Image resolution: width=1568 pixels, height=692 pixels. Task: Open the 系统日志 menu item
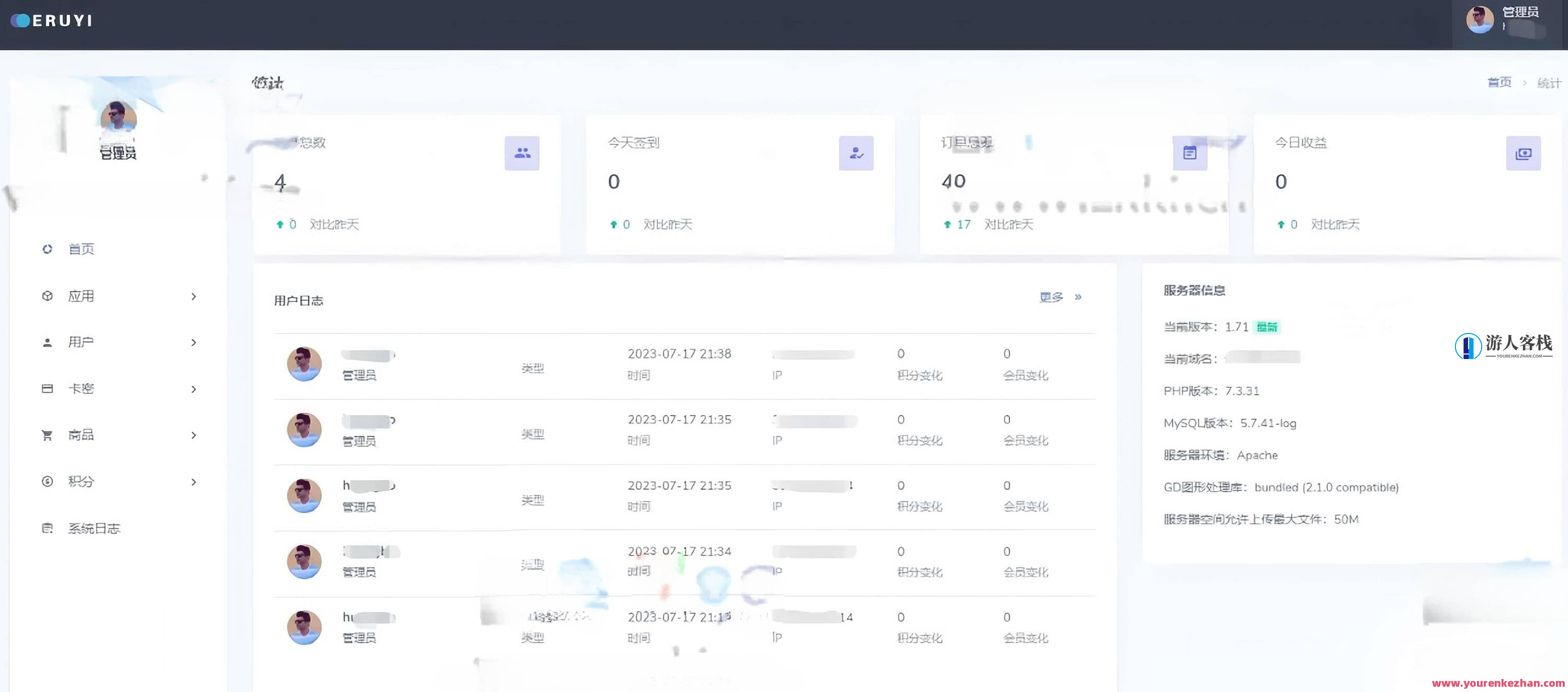coord(94,528)
